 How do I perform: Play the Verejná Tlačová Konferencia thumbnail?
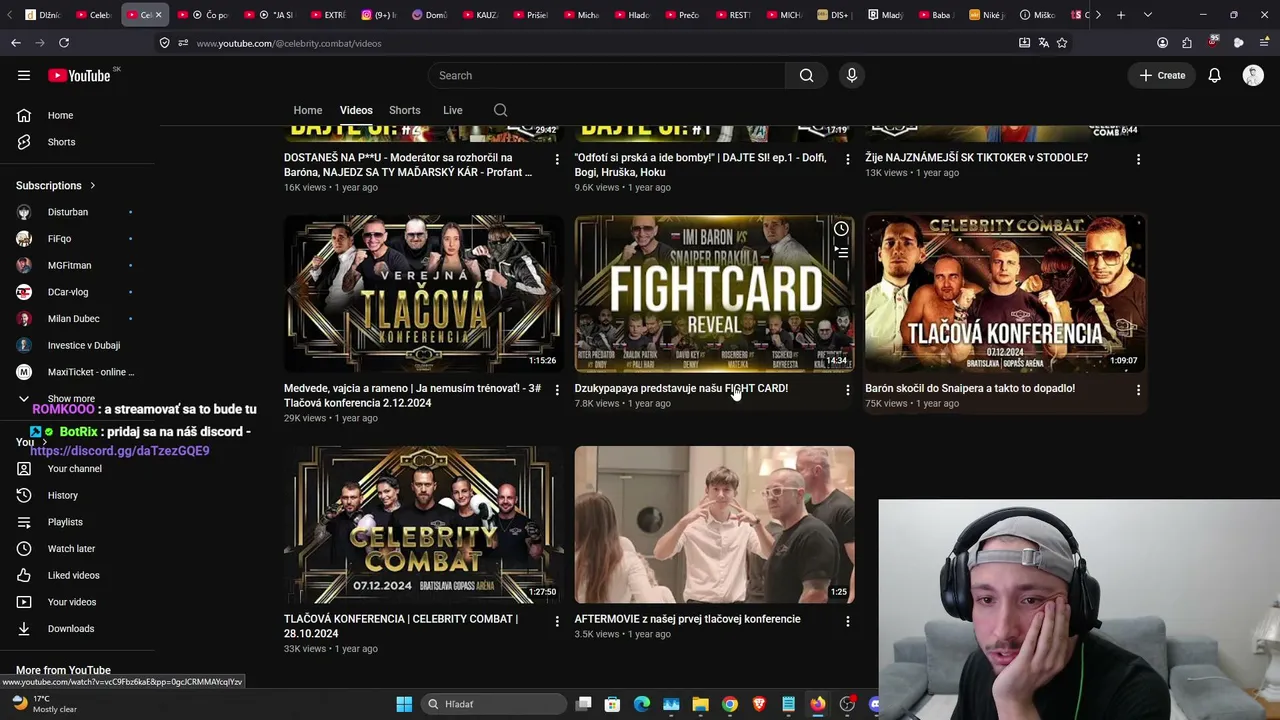click(x=423, y=293)
